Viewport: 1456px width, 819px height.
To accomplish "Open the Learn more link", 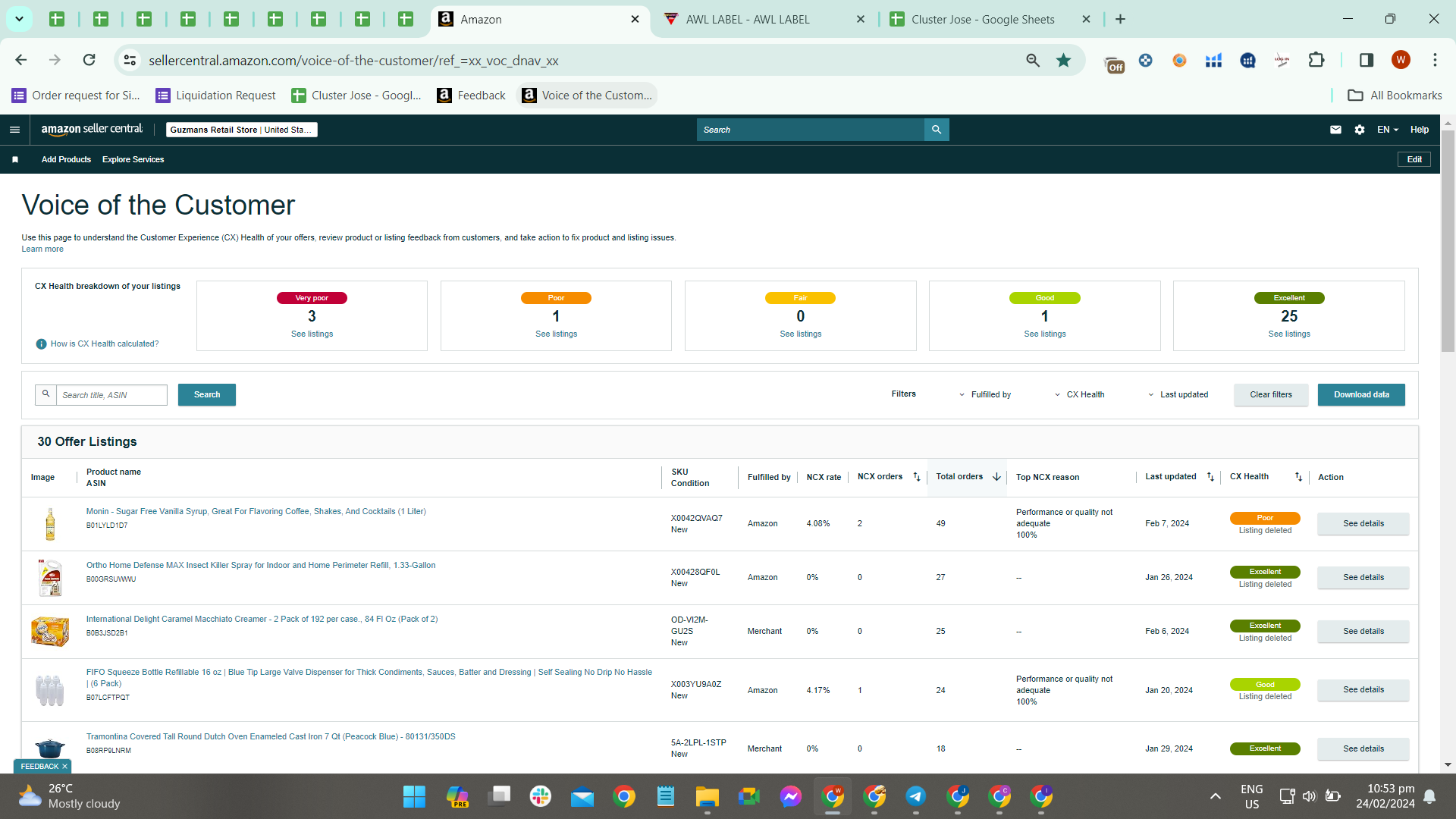I will (x=42, y=249).
